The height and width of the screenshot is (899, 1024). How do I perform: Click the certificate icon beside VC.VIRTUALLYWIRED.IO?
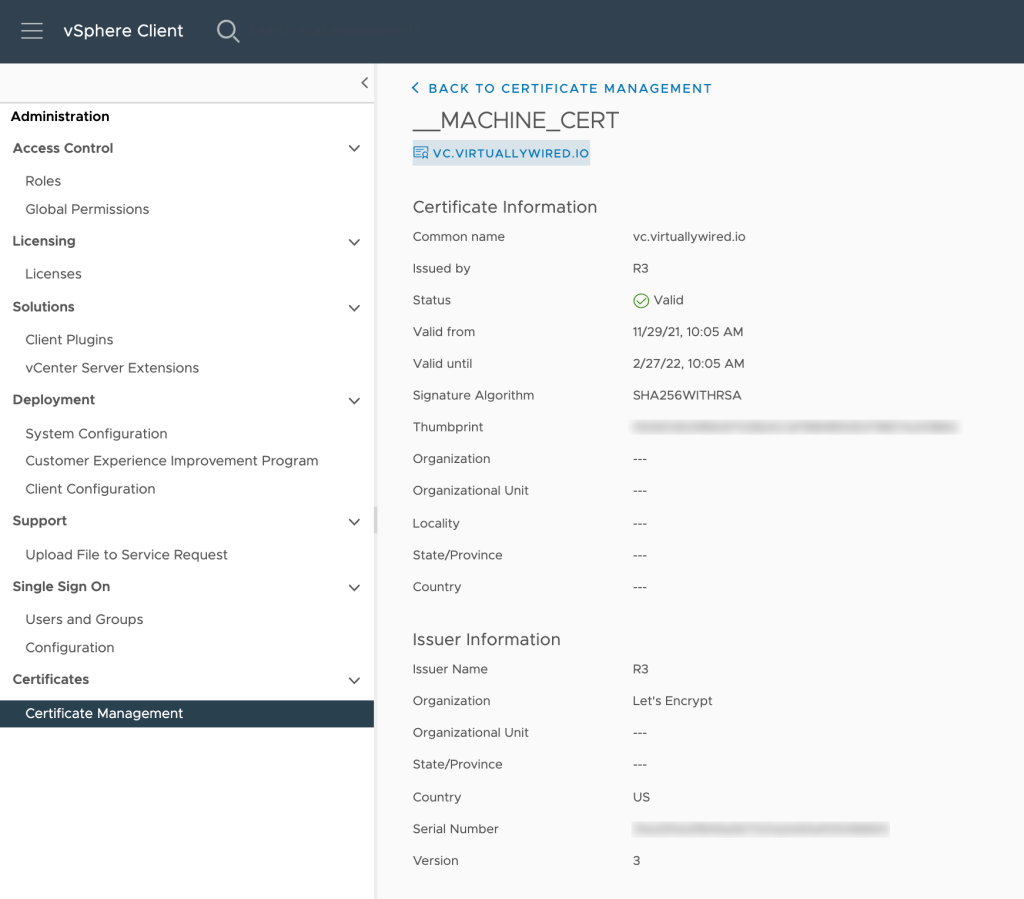coord(421,153)
